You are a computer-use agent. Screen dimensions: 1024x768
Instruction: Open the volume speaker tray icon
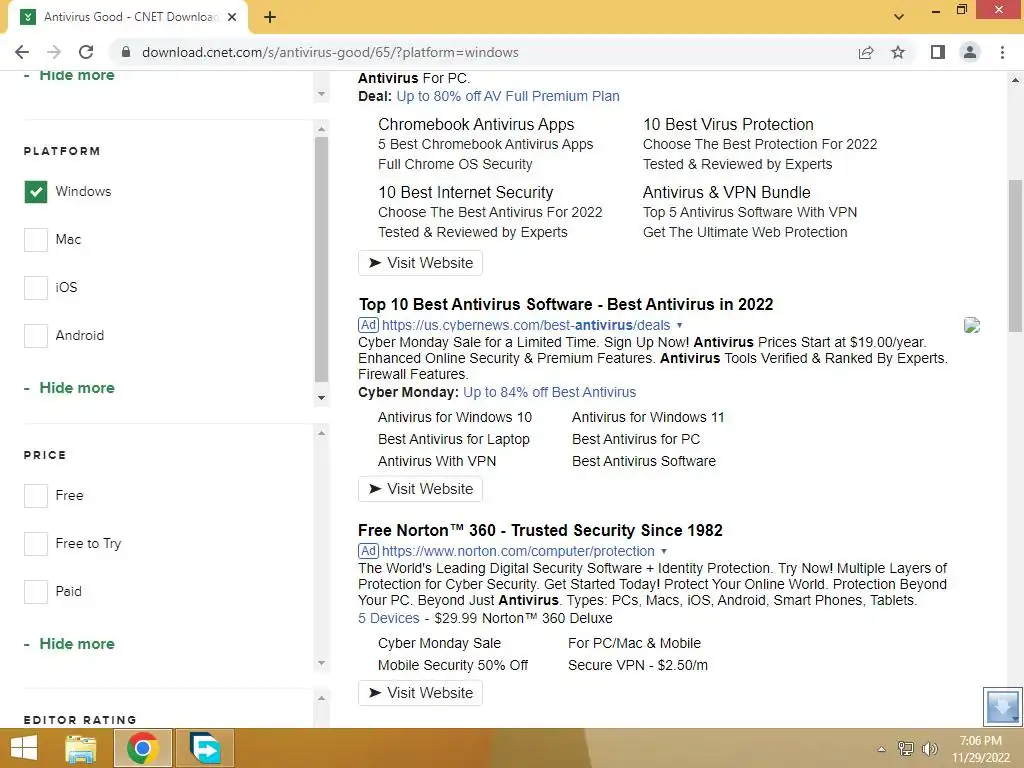click(x=929, y=749)
